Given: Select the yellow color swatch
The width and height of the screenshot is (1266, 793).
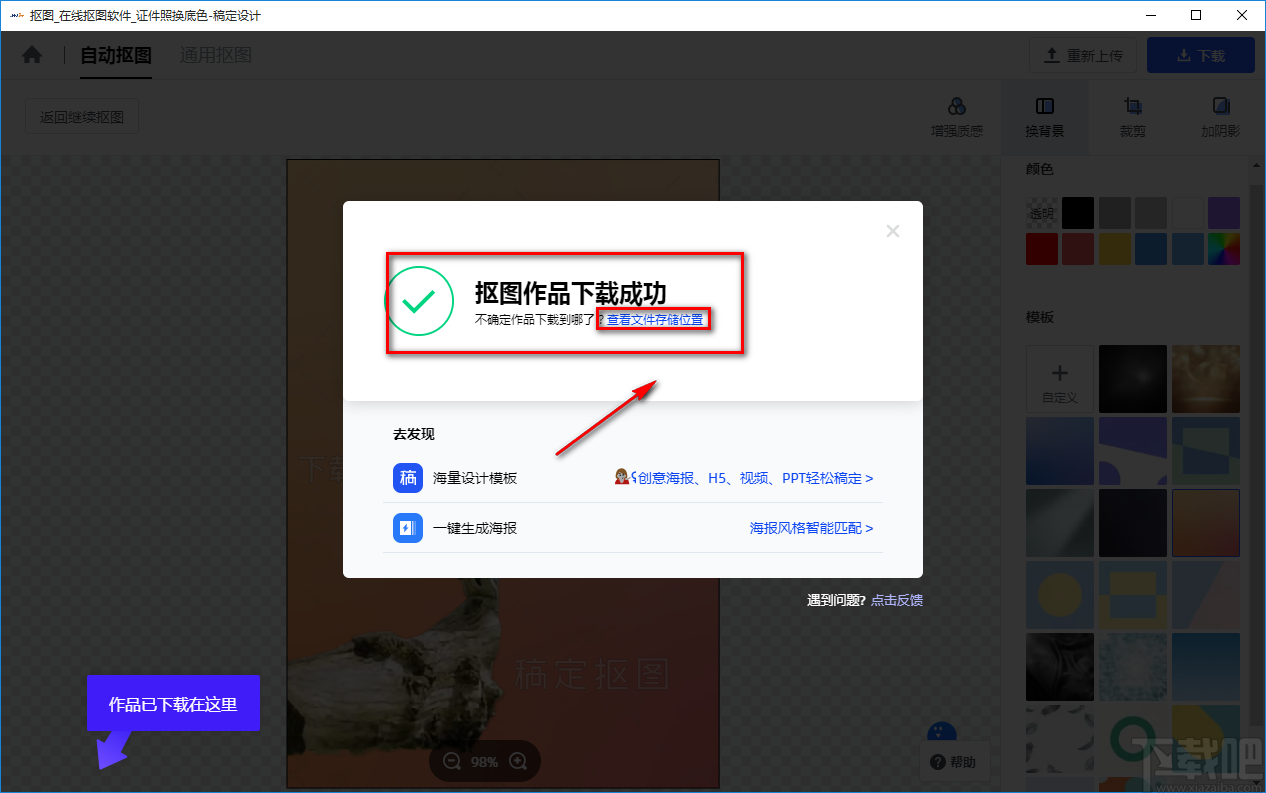Looking at the screenshot, I should [1115, 249].
